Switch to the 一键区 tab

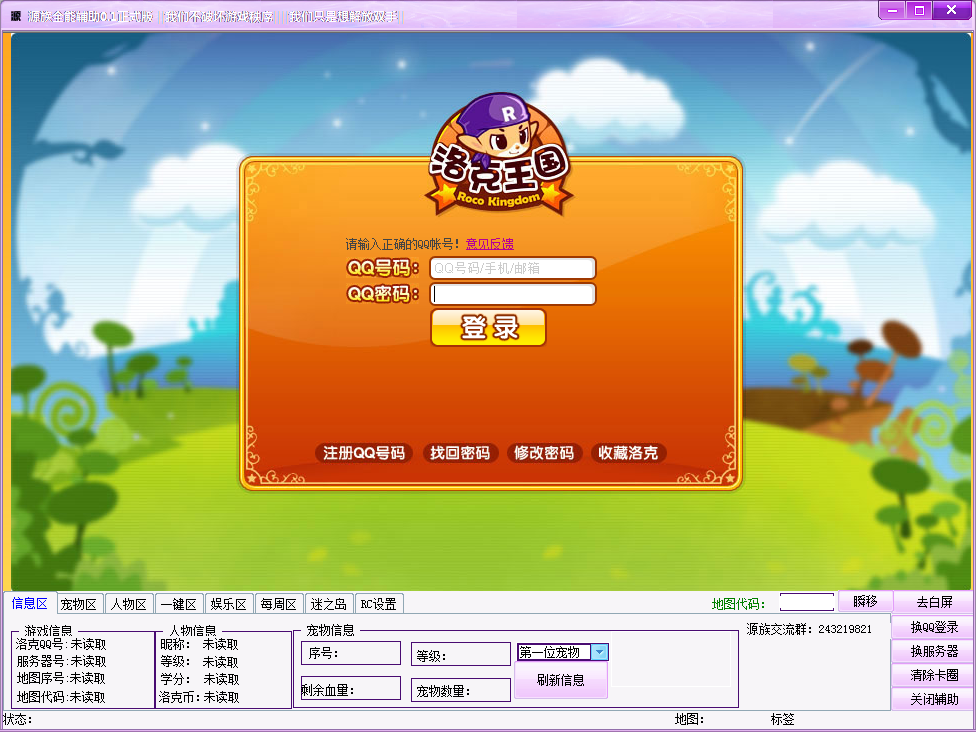178,603
